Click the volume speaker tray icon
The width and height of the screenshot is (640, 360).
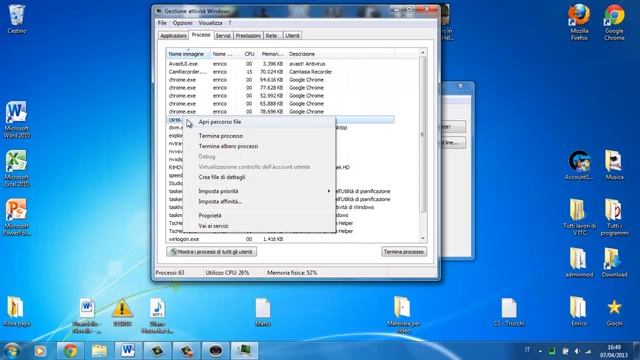[x=577, y=351]
